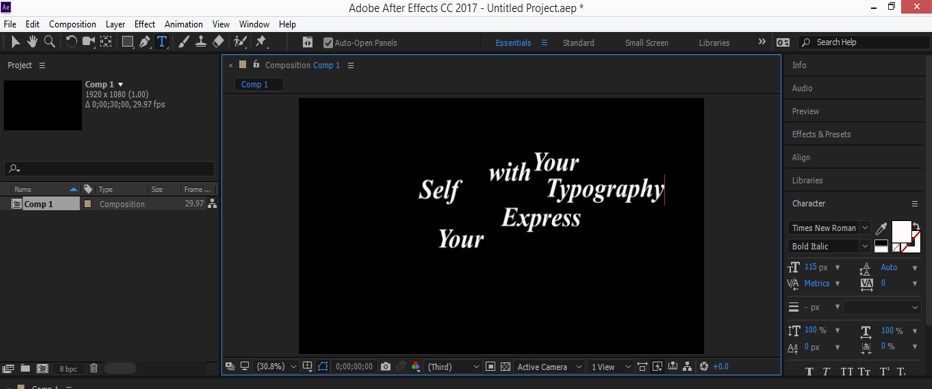Delete selected project item with the trash icon
Image resolution: width=932 pixels, height=389 pixels.
click(x=93, y=368)
